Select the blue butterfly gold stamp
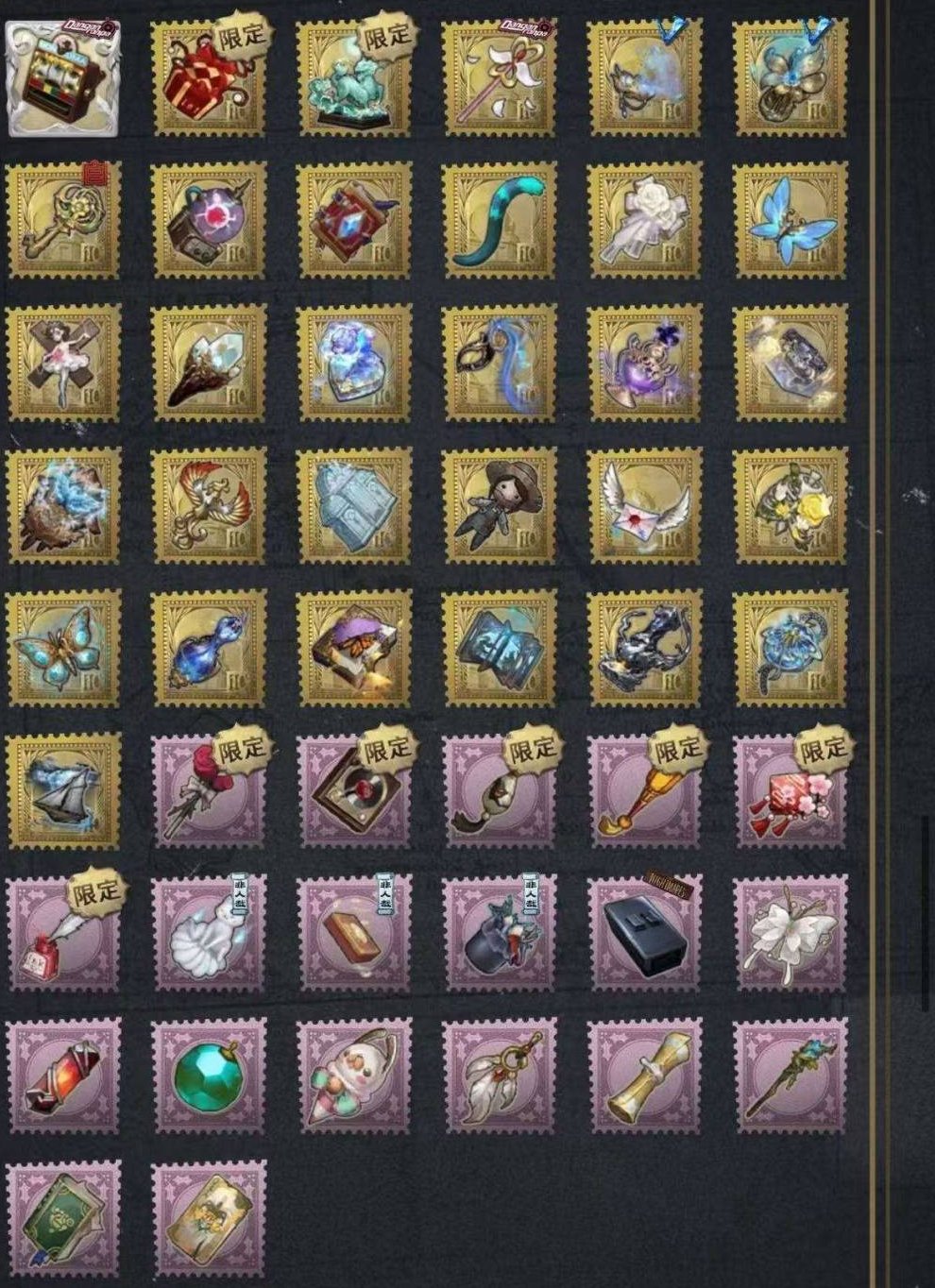Image resolution: width=935 pixels, height=1288 pixels. click(x=790, y=220)
